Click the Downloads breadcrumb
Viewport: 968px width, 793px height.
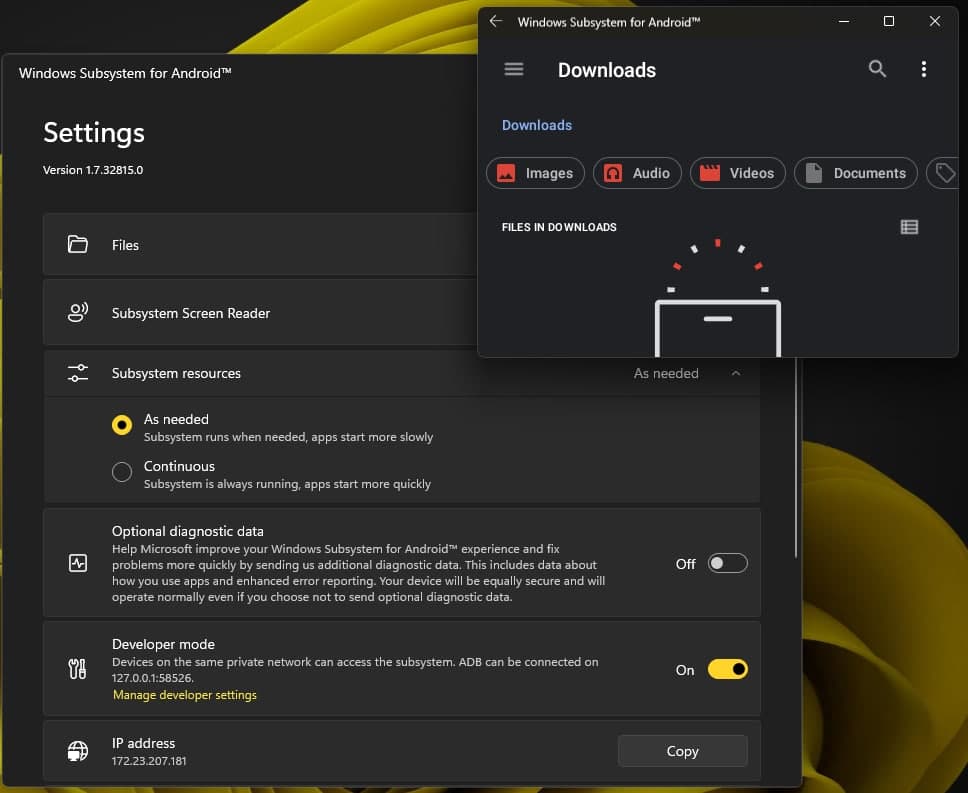click(536, 125)
